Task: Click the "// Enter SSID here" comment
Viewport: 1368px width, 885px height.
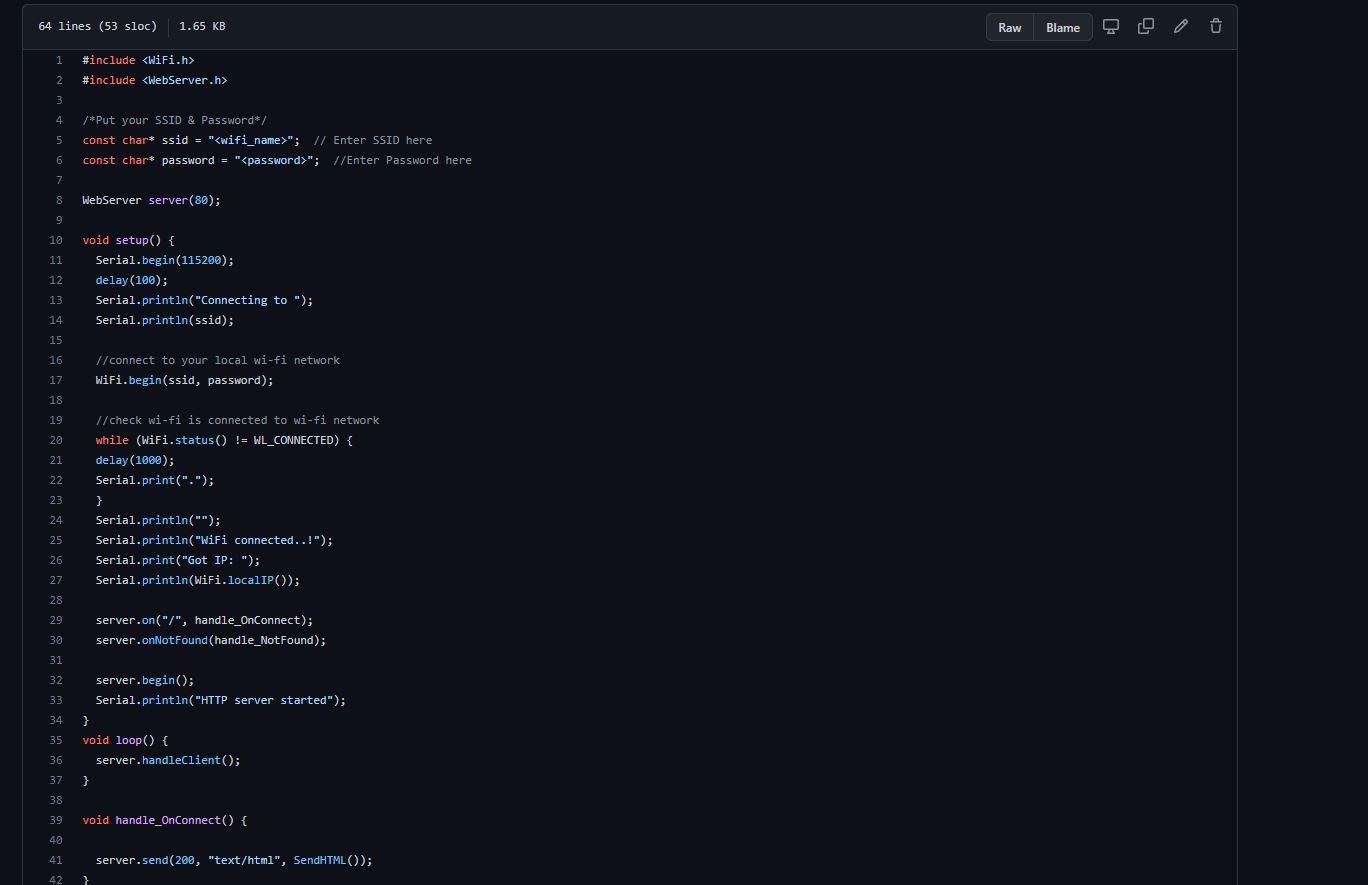Action: (x=373, y=140)
